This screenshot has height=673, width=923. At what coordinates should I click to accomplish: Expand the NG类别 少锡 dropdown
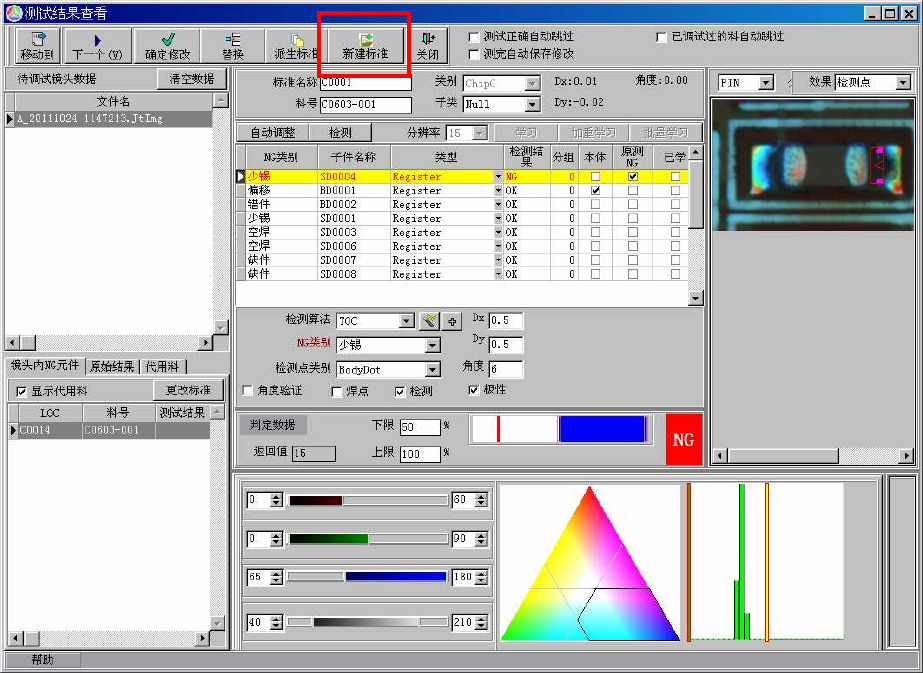(x=432, y=345)
